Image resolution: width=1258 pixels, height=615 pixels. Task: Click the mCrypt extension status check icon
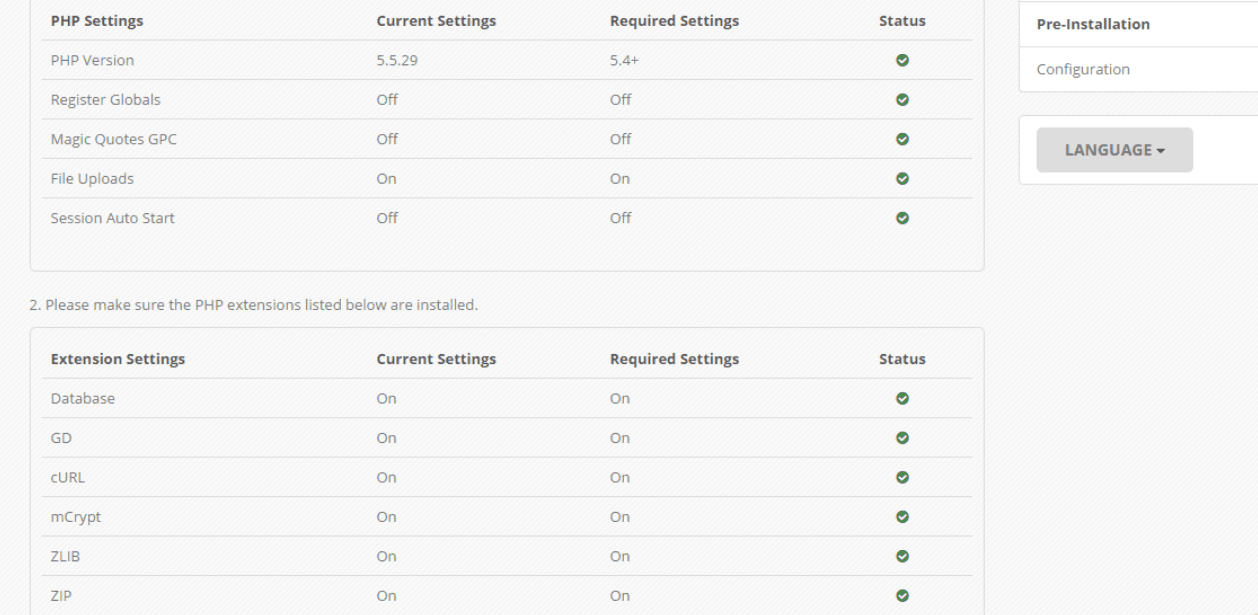coord(902,517)
